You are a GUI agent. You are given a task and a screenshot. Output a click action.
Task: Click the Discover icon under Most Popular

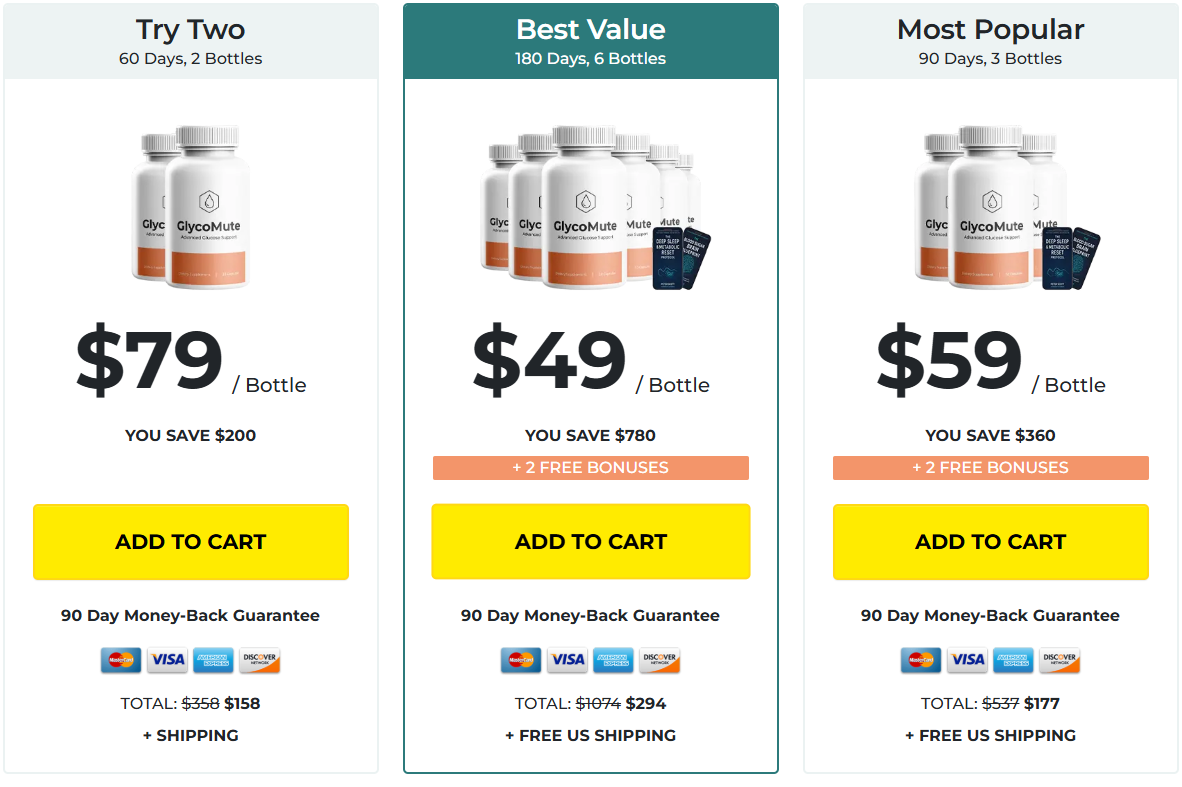pos(1059,660)
